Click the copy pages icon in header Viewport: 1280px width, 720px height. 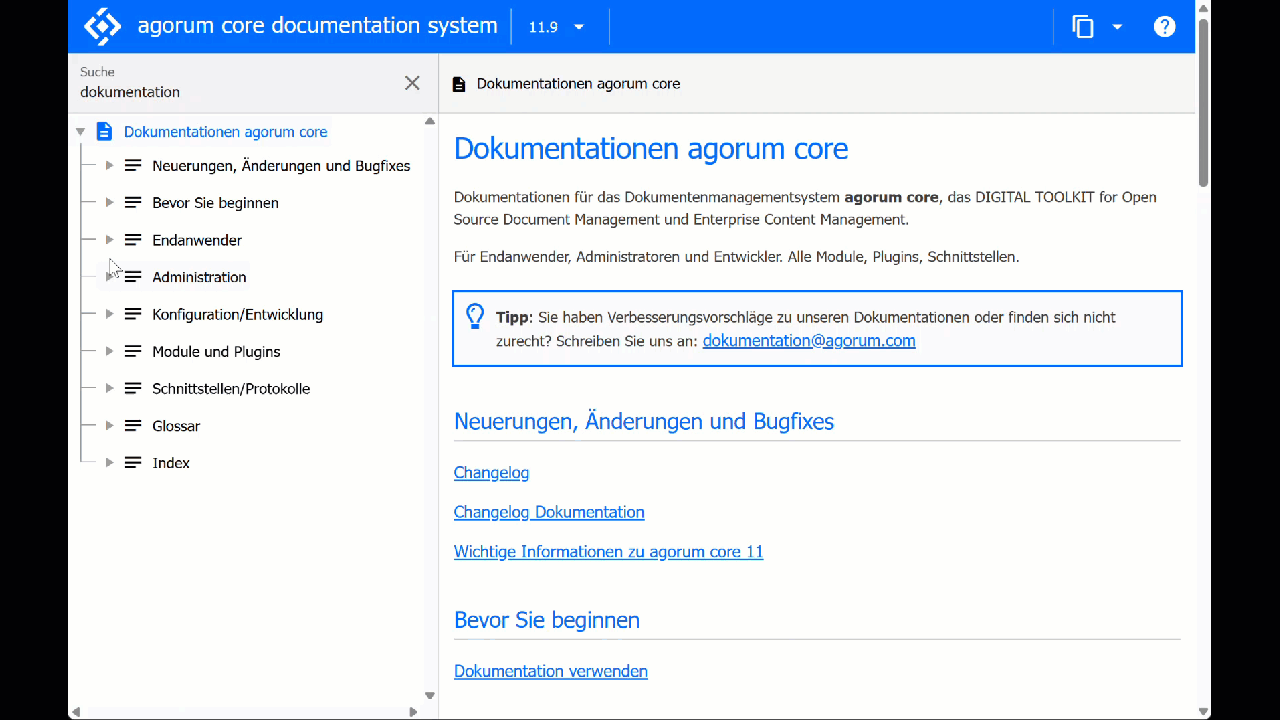(1083, 27)
